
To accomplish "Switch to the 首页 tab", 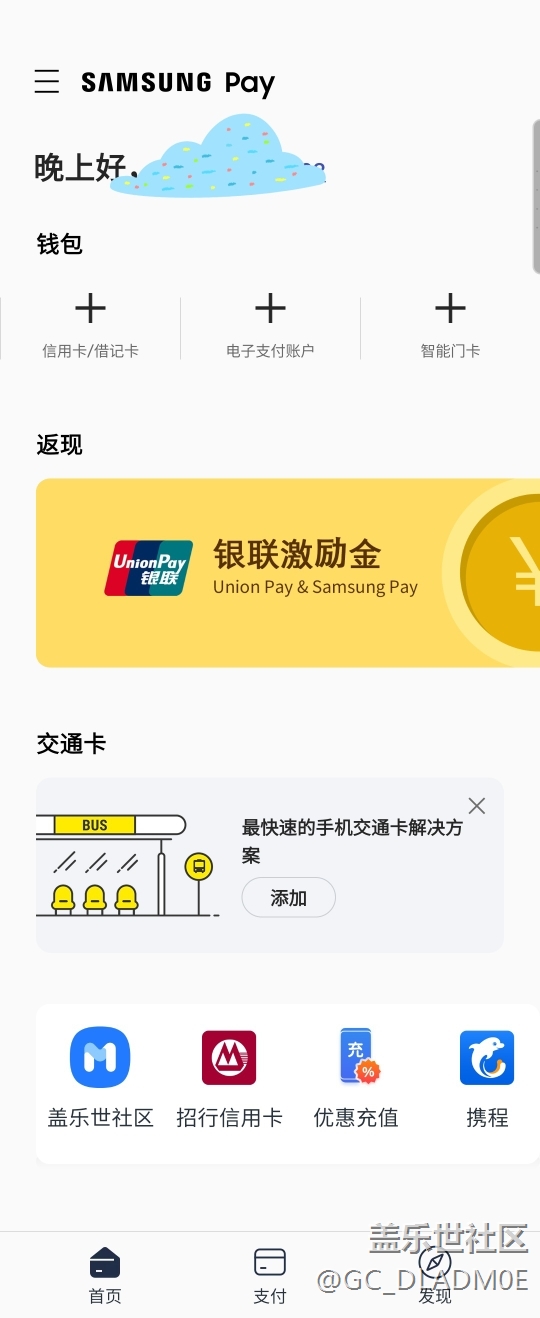I will click(x=105, y=1275).
